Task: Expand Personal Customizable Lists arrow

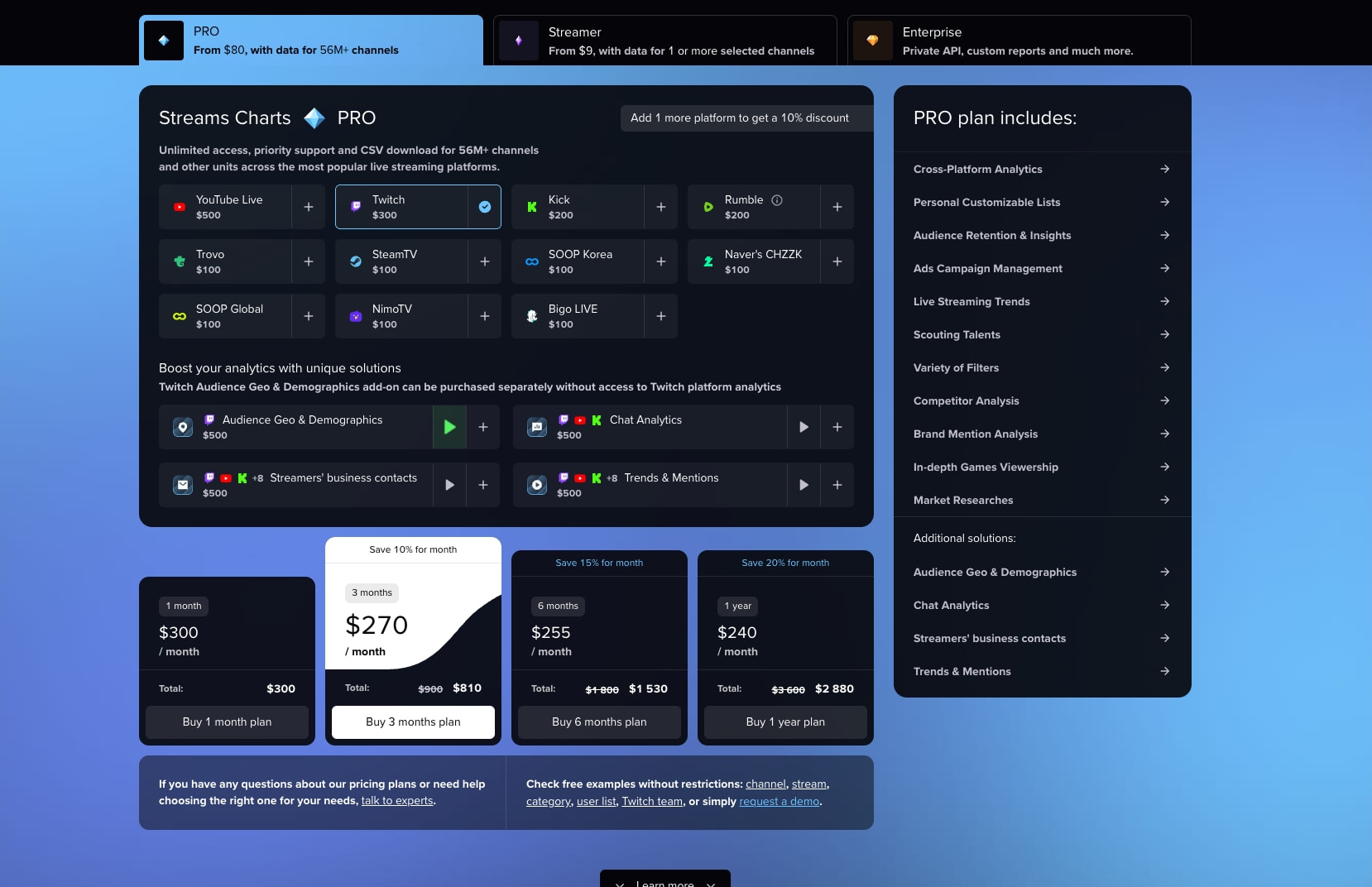Action: pyautogui.click(x=1165, y=202)
